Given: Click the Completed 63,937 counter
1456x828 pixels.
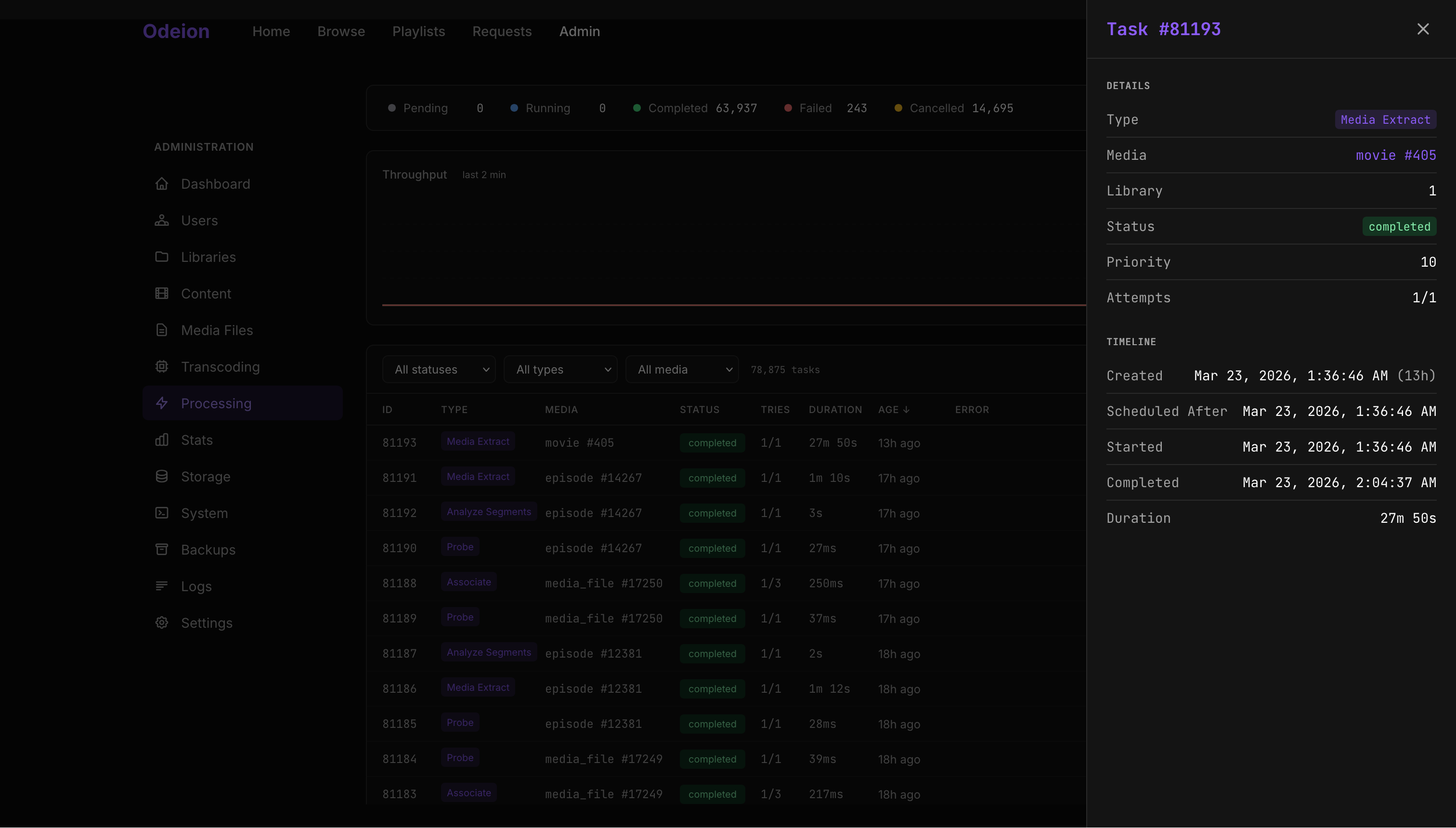Looking at the screenshot, I should [x=695, y=108].
